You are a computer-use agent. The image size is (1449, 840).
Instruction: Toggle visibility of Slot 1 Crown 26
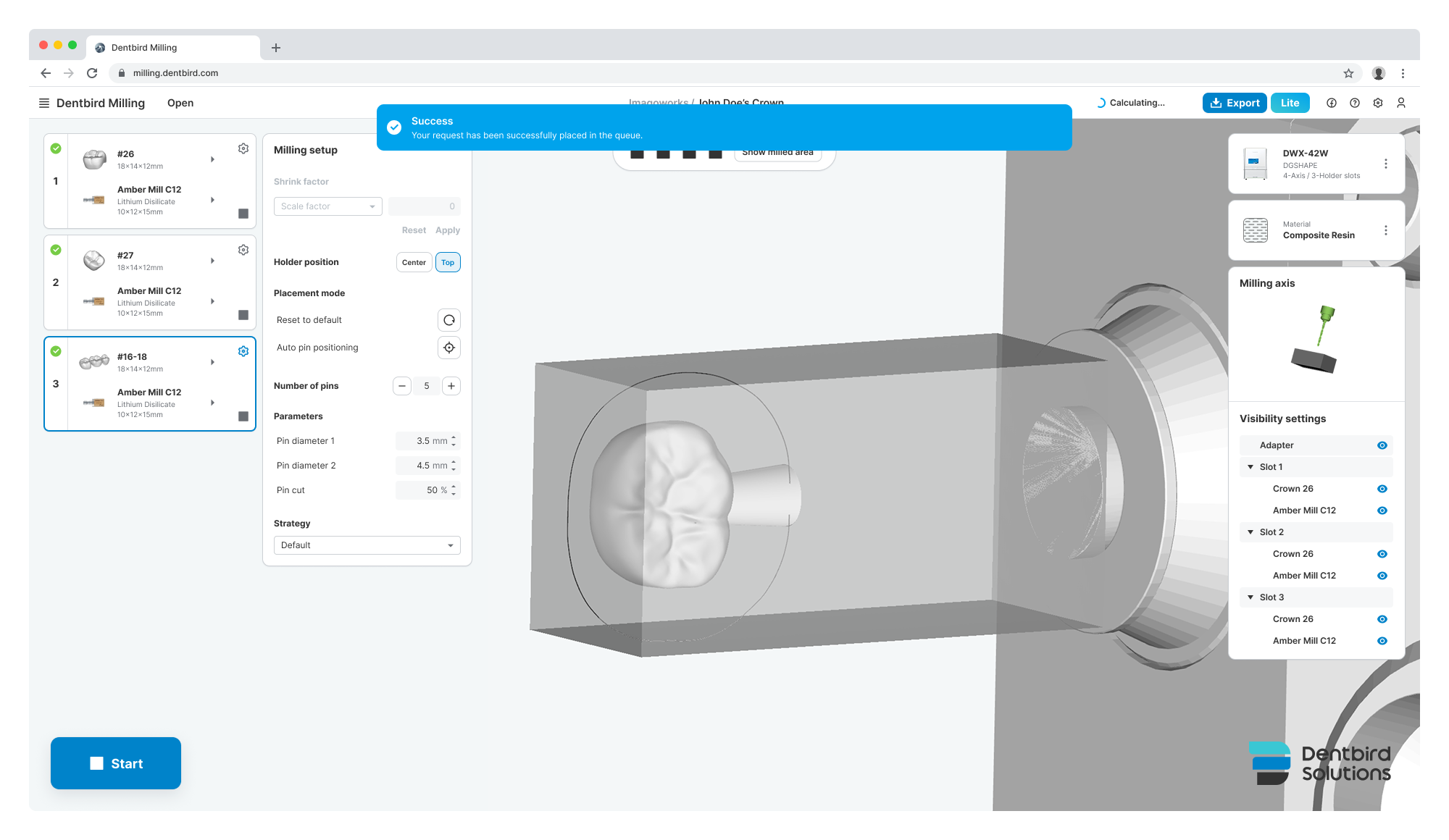1382,489
